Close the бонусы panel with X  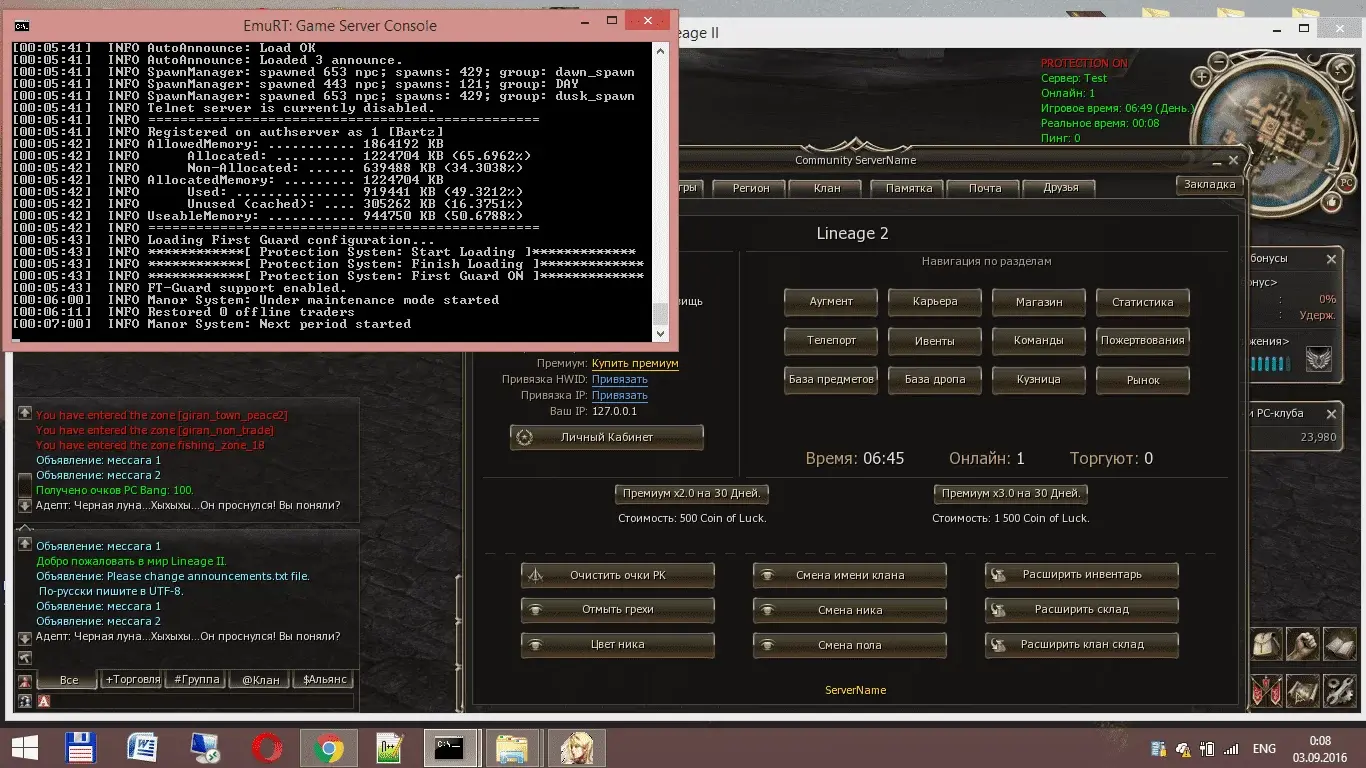[x=1331, y=259]
